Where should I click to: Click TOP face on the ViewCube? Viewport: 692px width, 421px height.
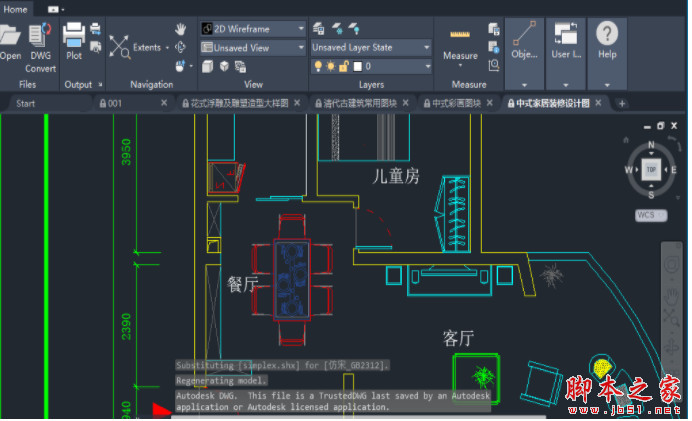click(650, 169)
